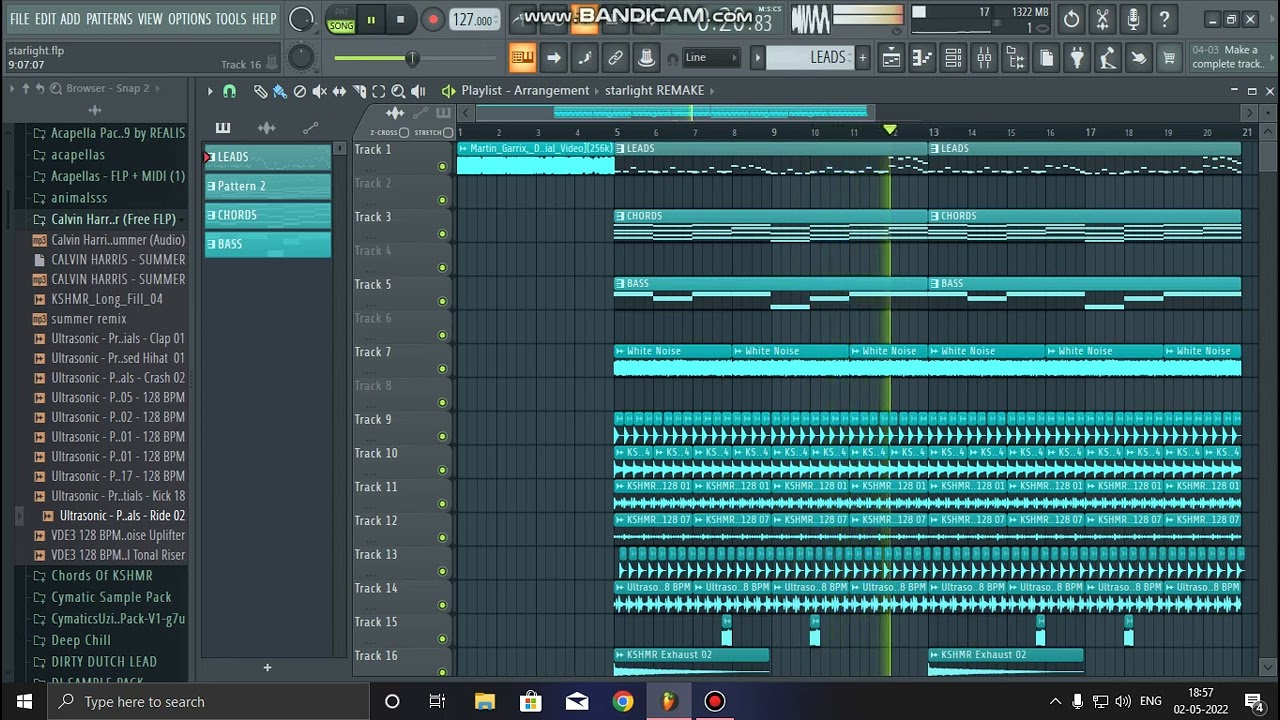This screenshot has height=720, width=1280.
Task: Select the Slip tool in playlist toolbar
Action: coord(339,91)
